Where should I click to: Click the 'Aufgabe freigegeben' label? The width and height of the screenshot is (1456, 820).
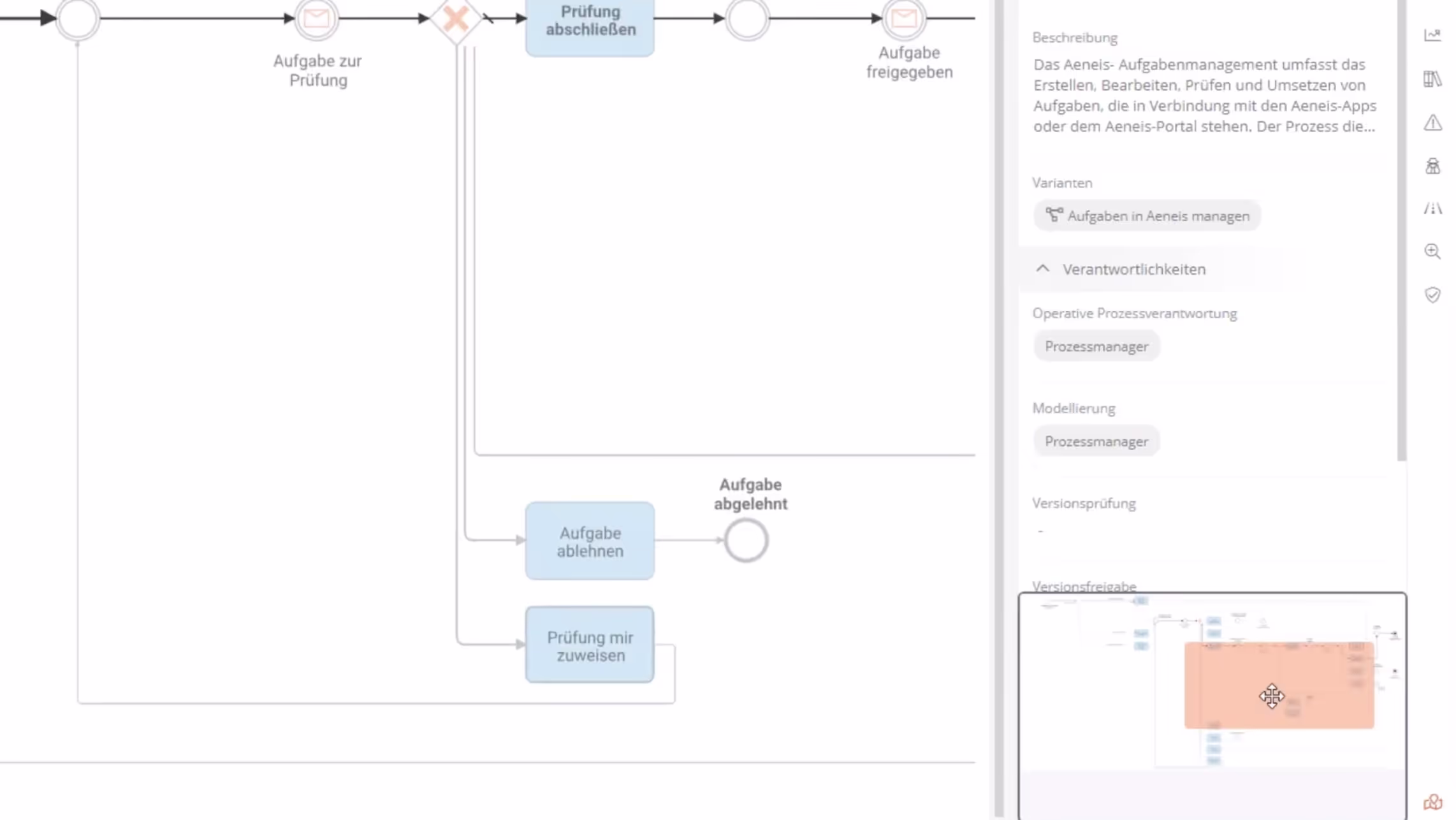click(909, 62)
